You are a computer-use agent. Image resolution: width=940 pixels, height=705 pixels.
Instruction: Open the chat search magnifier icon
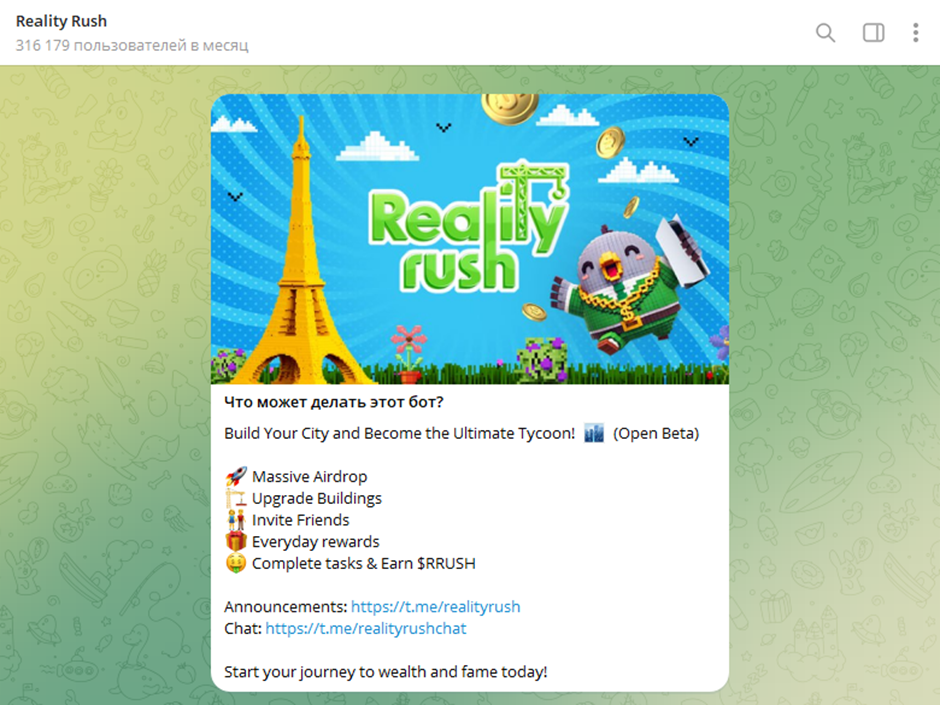pos(825,32)
